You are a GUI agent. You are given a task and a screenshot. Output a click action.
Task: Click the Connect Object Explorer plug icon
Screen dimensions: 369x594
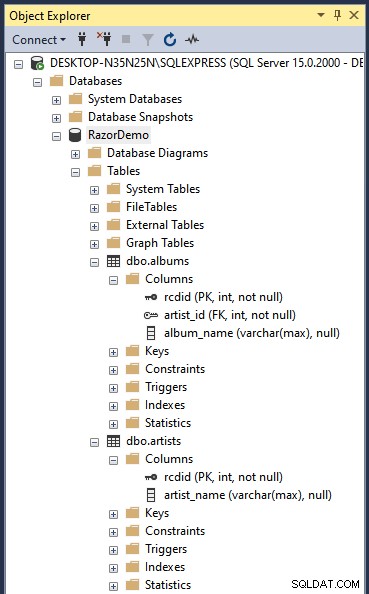pyautogui.click(x=82, y=39)
